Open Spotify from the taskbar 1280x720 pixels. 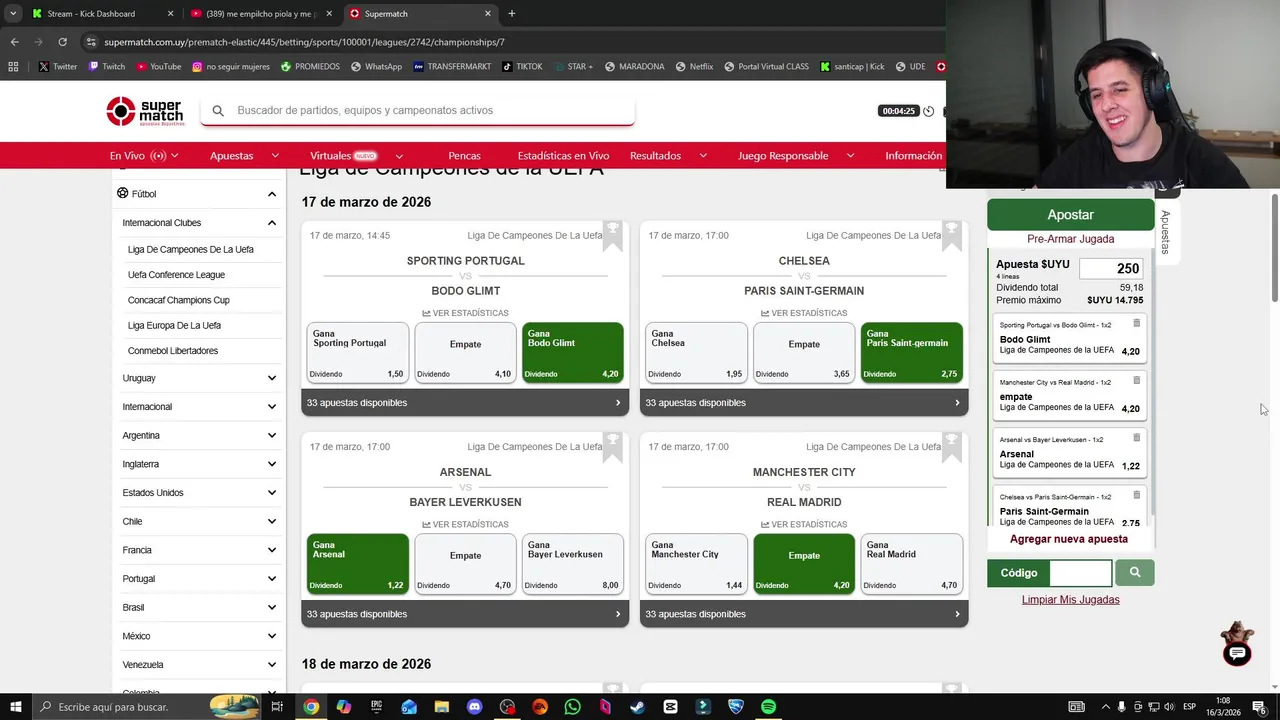pyautogui.click(x=768, y=707)
